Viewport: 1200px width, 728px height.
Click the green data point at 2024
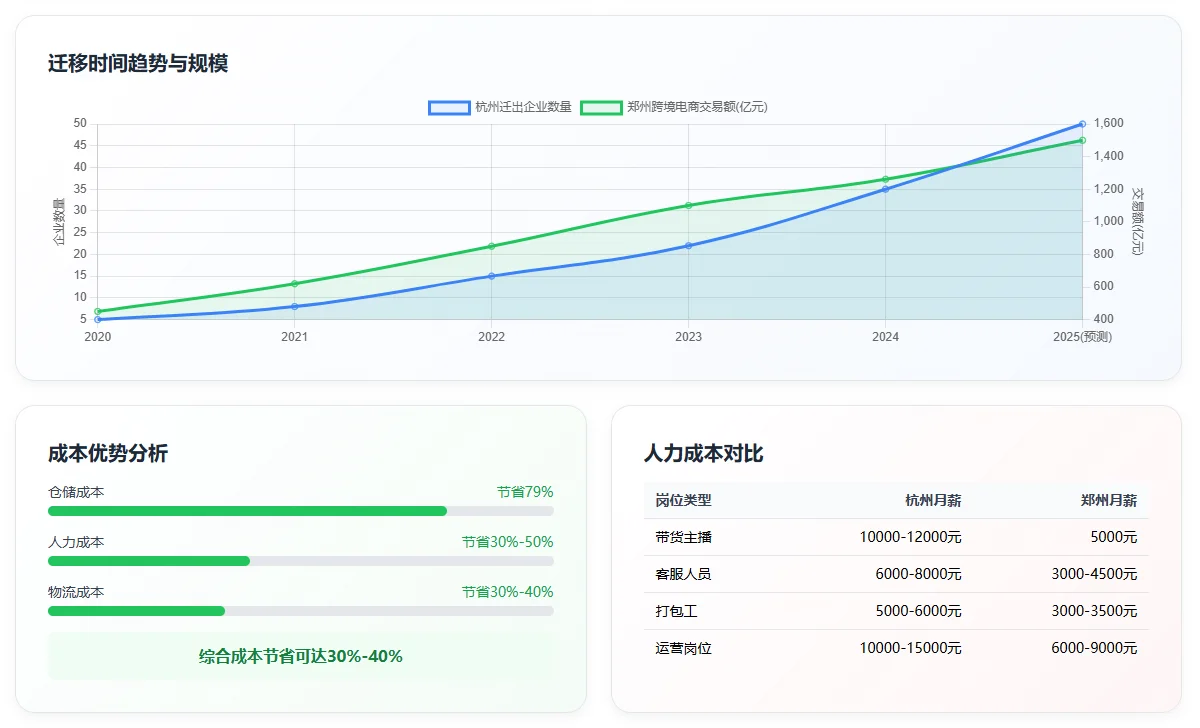tap(885, 179)
